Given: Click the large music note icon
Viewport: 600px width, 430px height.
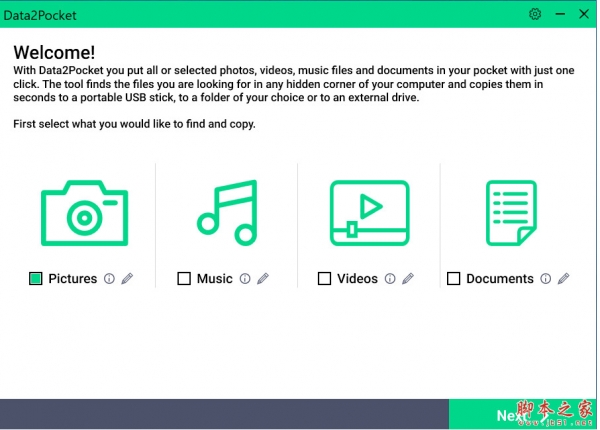Looking at the screenshot, I should point(227,213).
